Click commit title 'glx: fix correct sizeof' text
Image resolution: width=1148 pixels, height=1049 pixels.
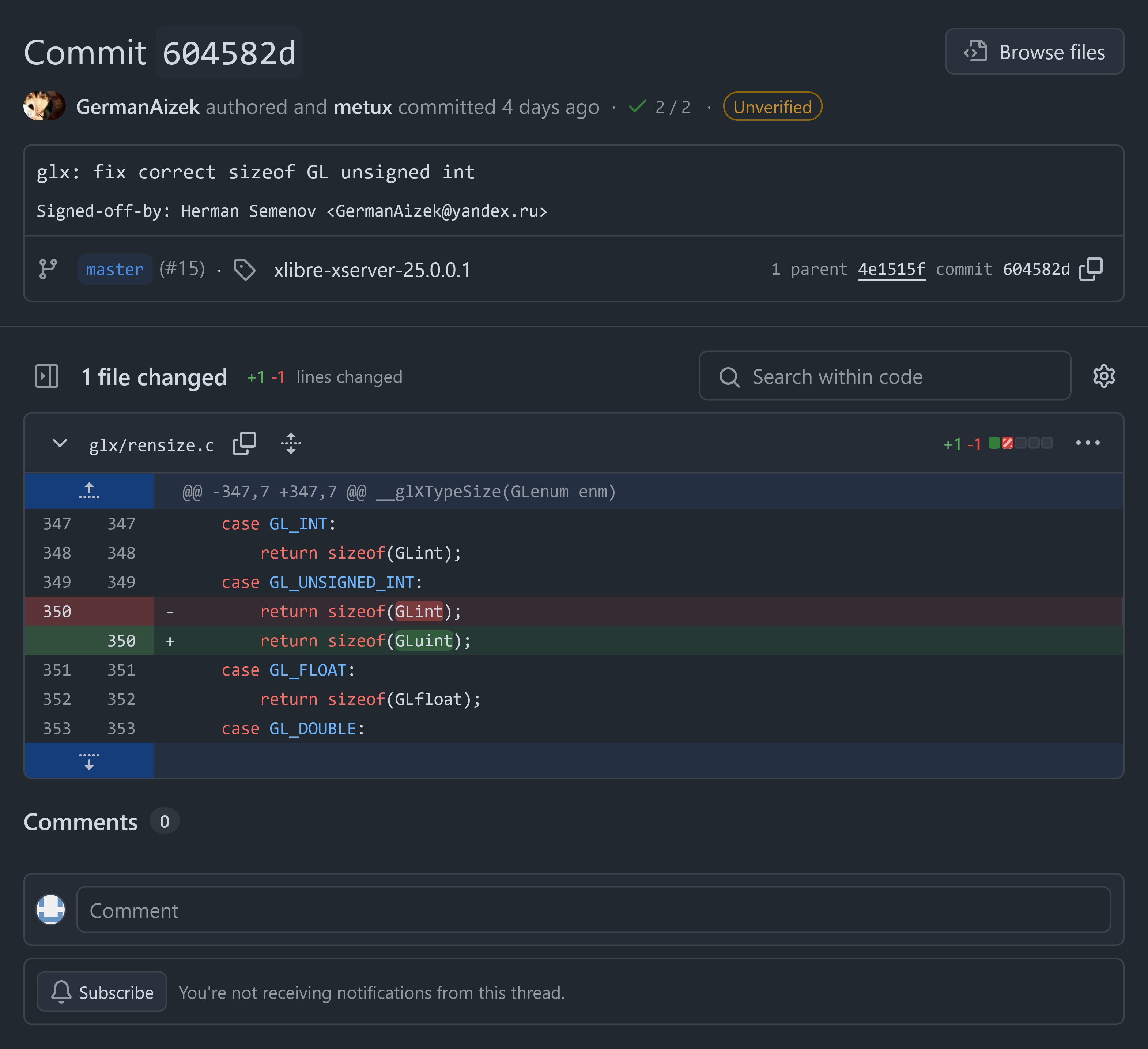256,172
